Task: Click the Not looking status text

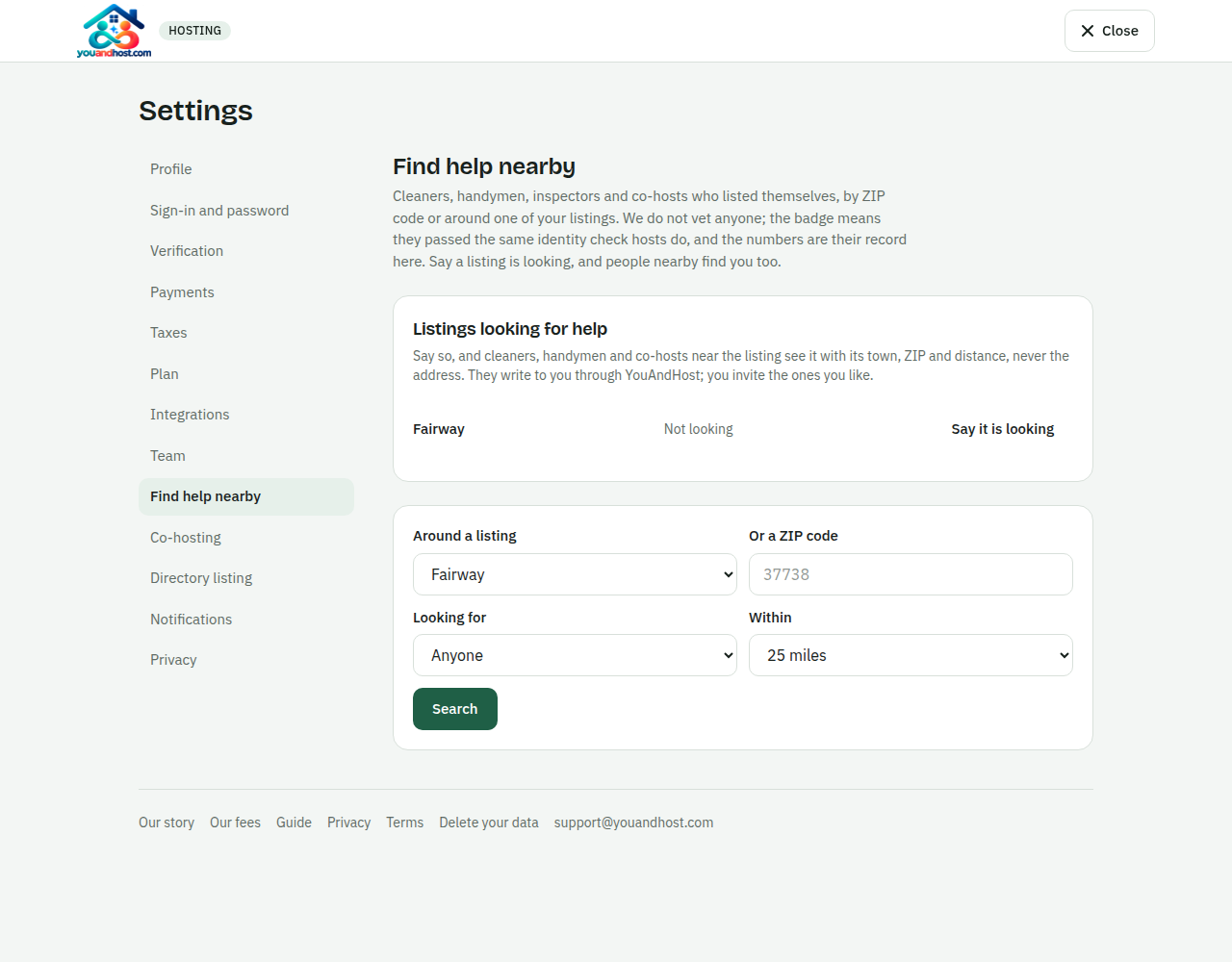Action: click(698, 429)
